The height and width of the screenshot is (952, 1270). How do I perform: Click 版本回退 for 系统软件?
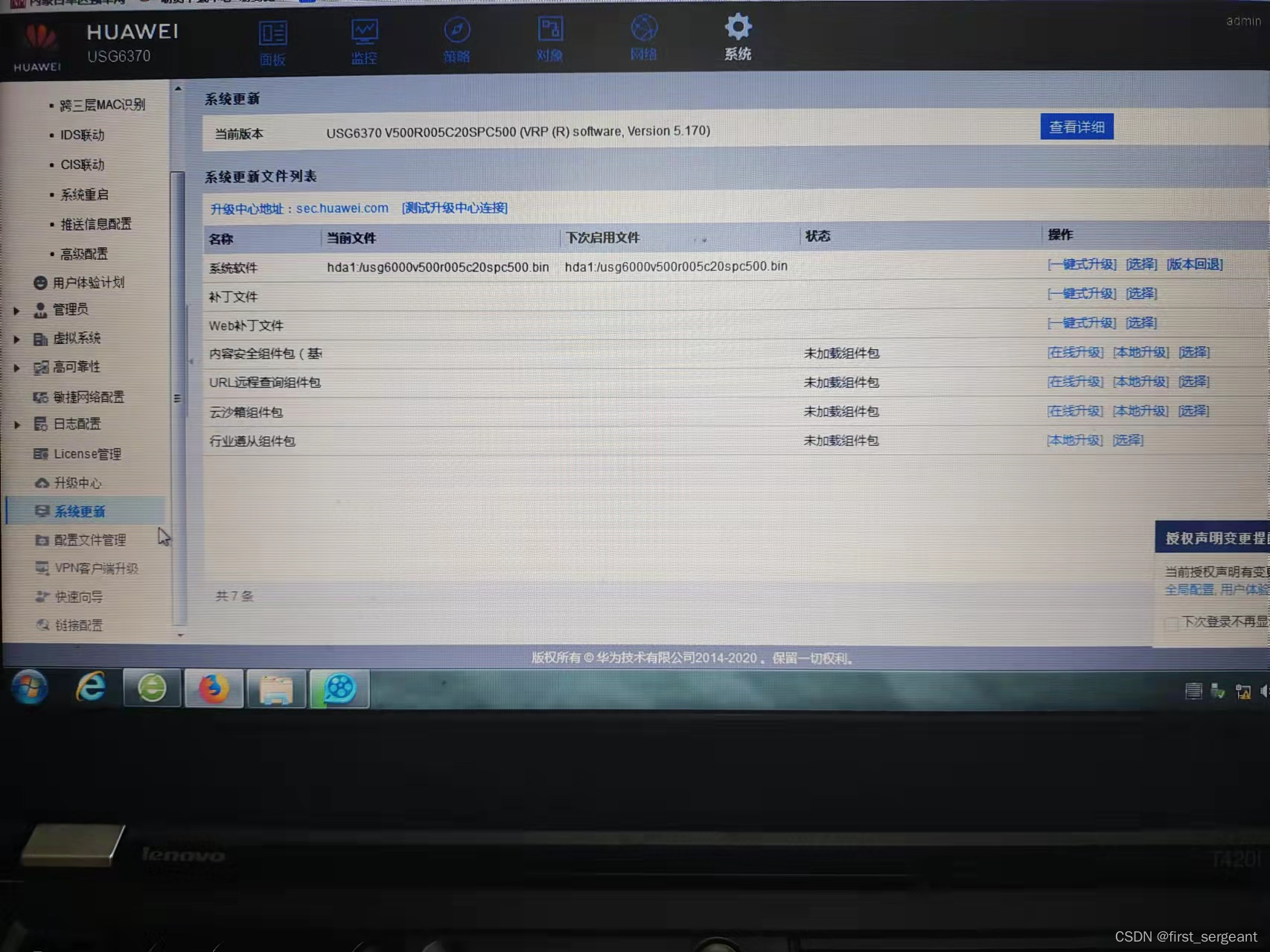[1194, 264]
